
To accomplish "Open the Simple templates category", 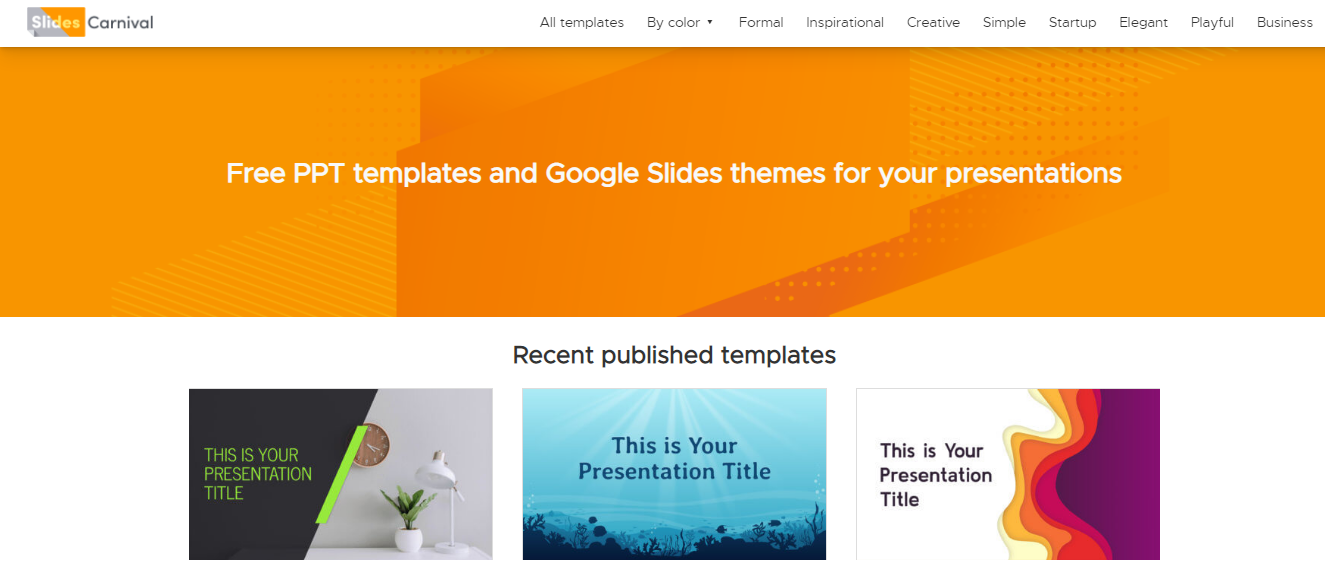I will click(1004, 22).
